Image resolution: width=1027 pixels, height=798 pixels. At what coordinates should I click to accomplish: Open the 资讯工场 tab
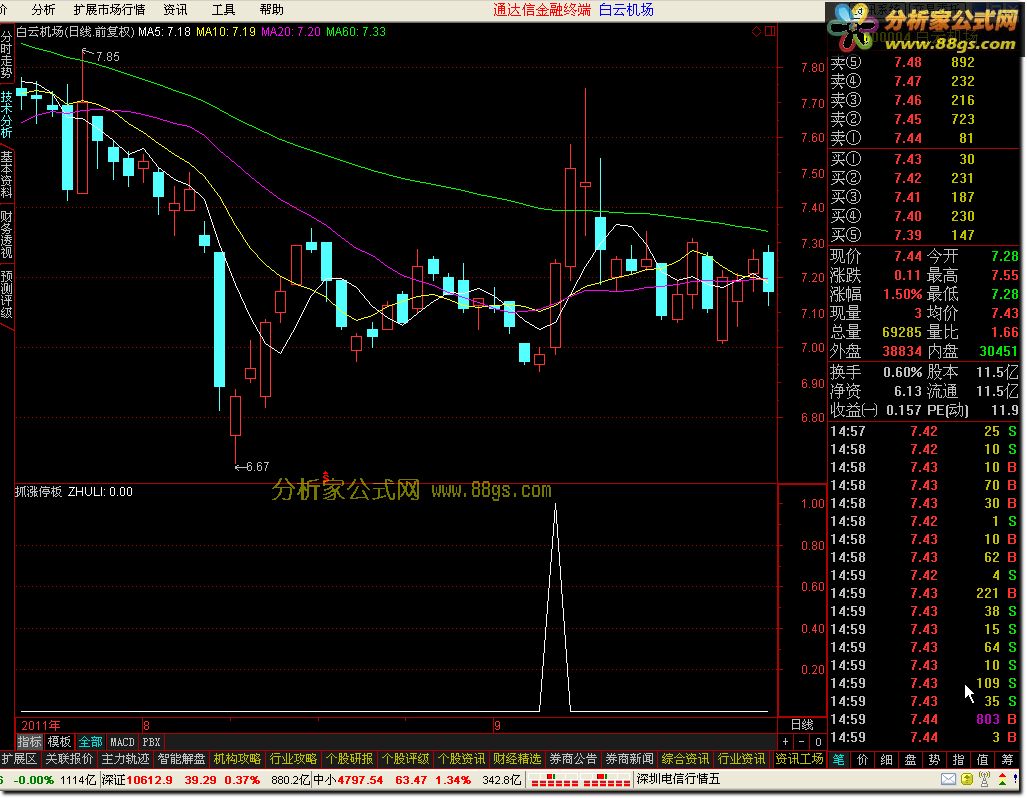pos(799,759)
